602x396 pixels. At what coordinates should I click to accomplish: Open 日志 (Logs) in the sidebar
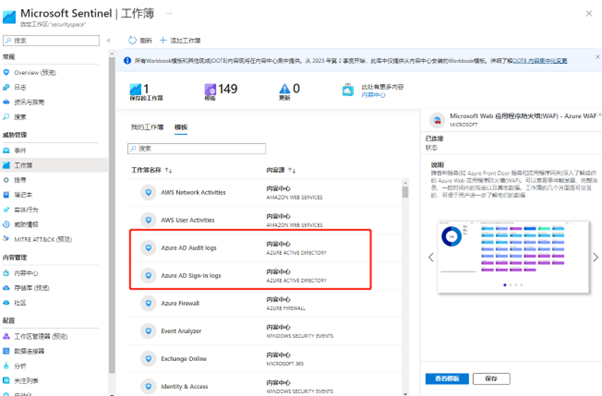pyautogui.click(x=20, y=88)
